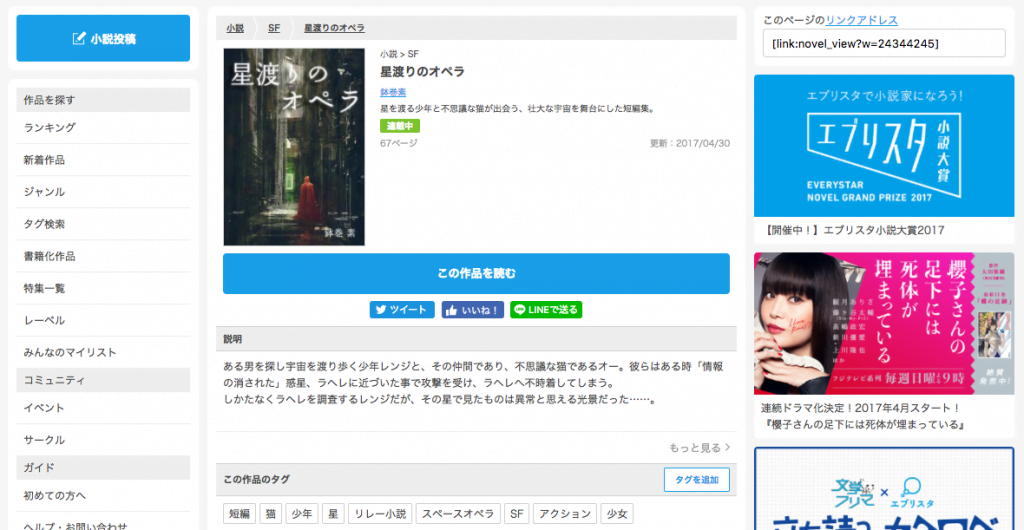Select the 短編 tag
Viewport: 1024px width, 530px height.
pyautogui.click(x=240, y=514)
